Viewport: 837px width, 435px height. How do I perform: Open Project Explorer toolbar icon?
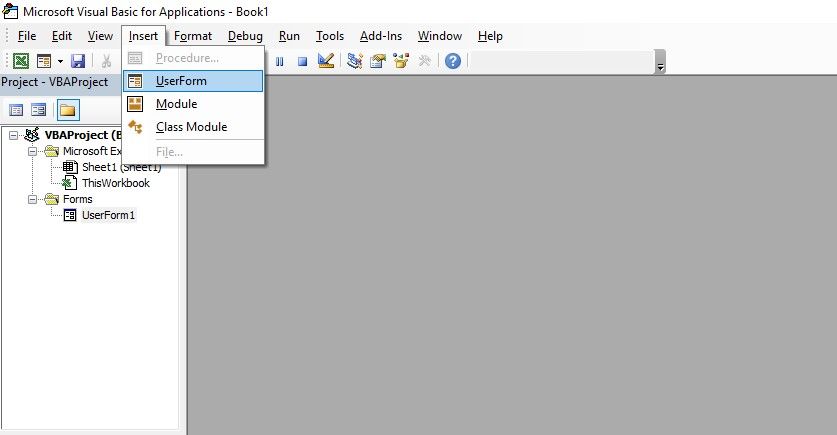354,61
